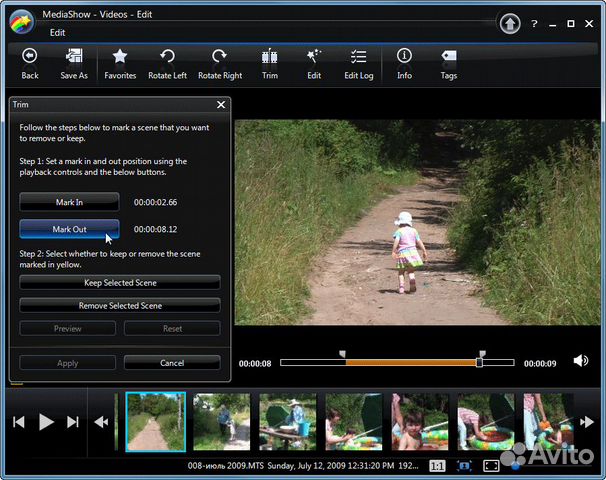Cancel the trim operation
The image size is (606, 480).
[x=172, y=363]
